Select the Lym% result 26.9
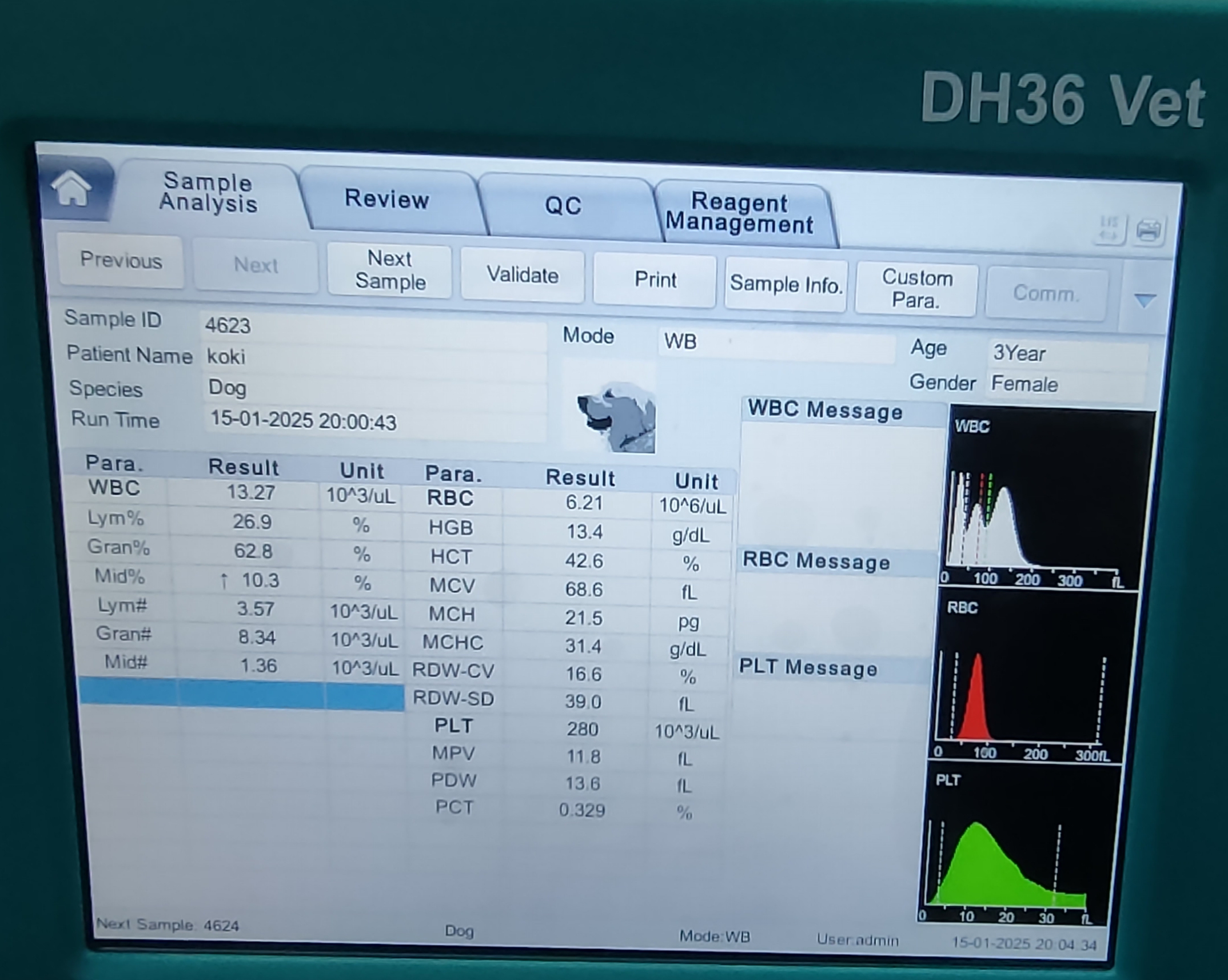The height and width of the screenshot is (980, 1228). (x=252, y=522)
